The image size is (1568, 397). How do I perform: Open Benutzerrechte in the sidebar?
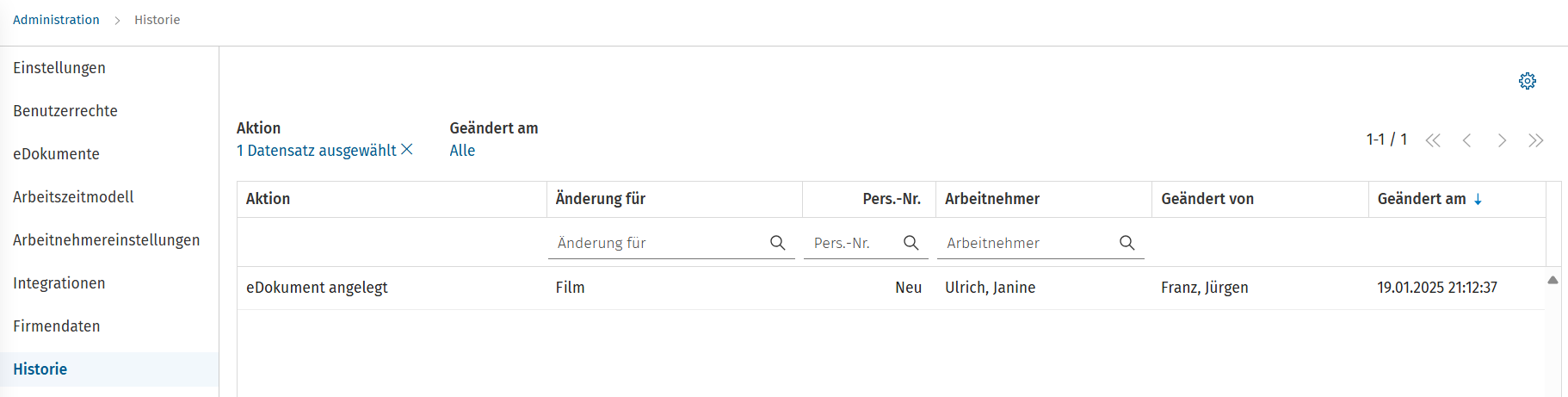point(65,111)
